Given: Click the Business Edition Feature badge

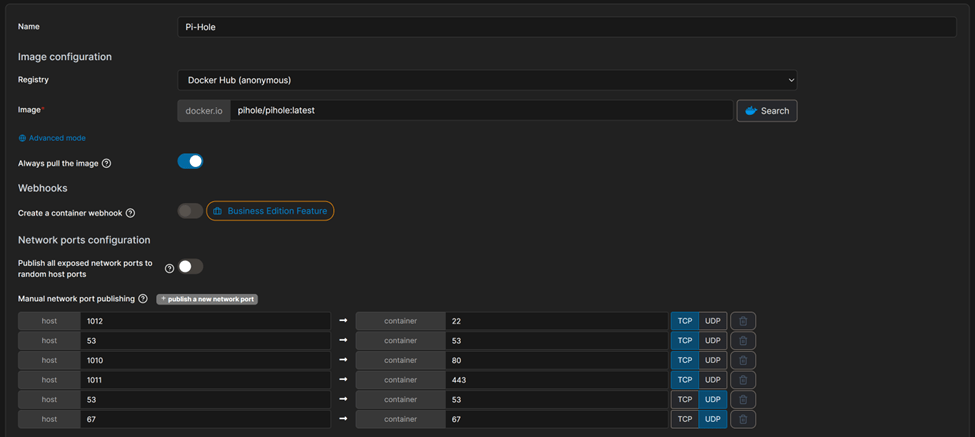Looking at the screenshot, I should coord(270,211).
